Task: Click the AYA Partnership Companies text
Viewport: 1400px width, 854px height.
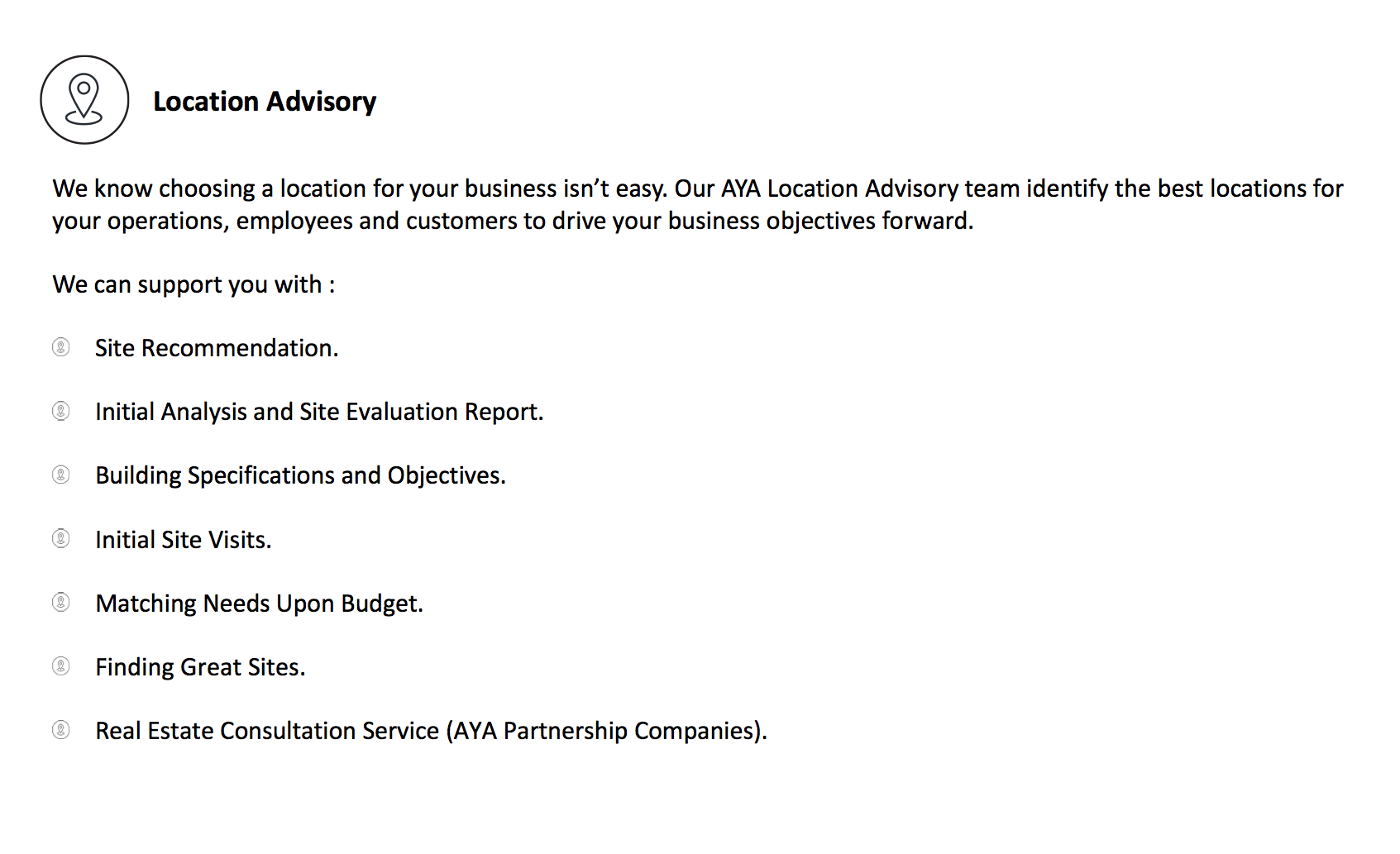Action: (606, 731)
